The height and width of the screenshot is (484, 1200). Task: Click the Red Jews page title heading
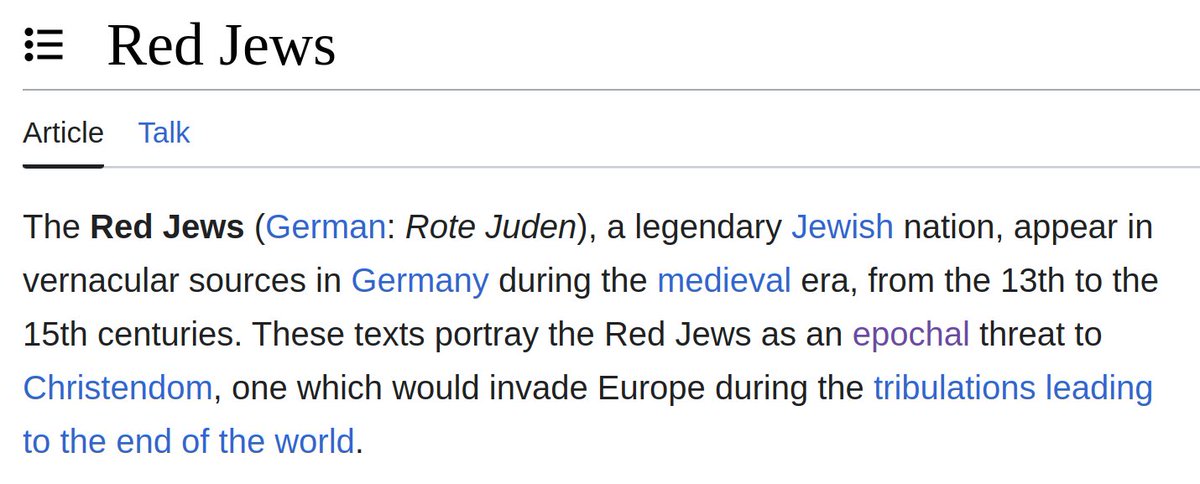(x=221, y=47)
